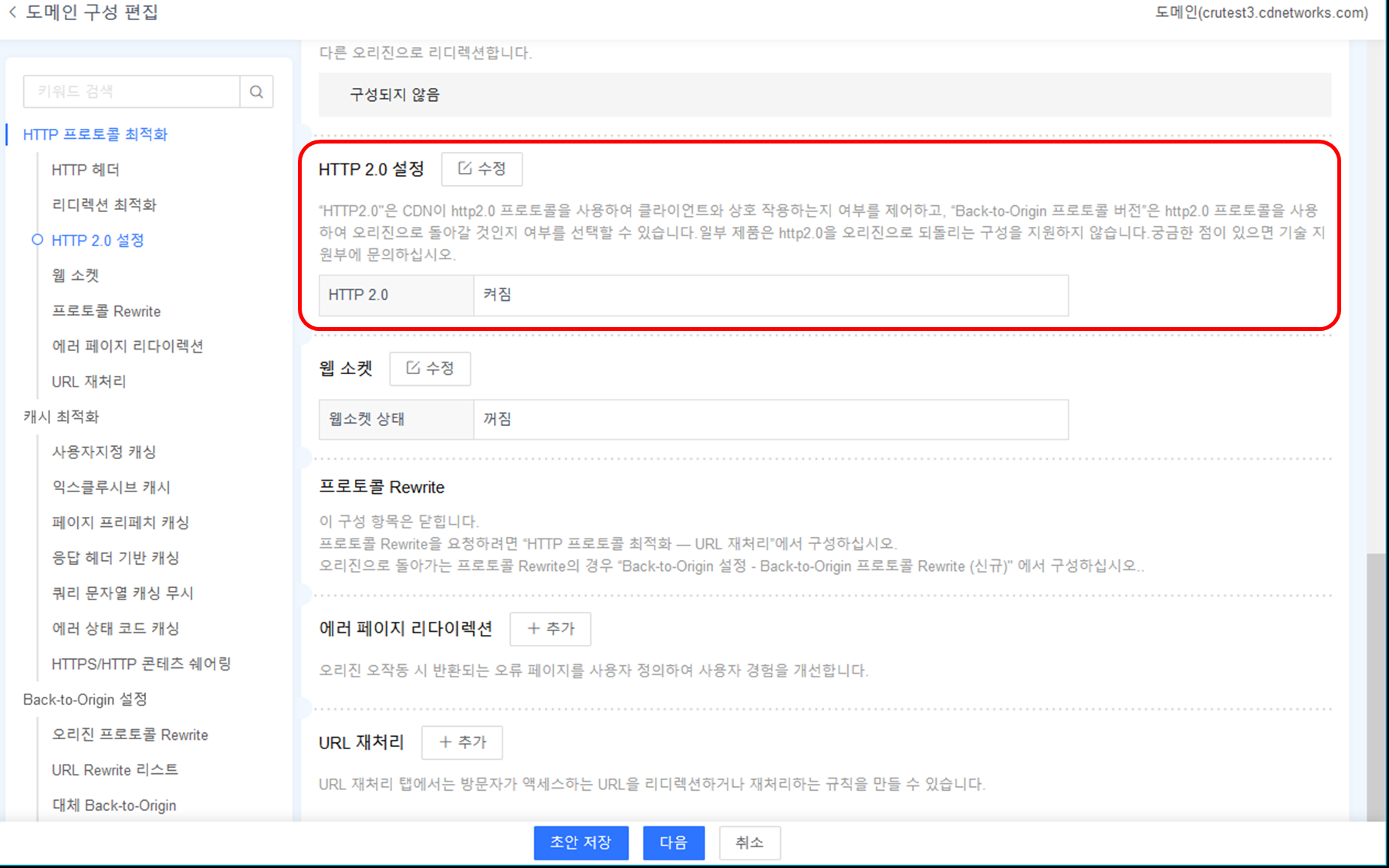
Task: Open HTTPS/HTTP 콘텐츠 쉐어링 settings
Action: click(x=141, y=664)
